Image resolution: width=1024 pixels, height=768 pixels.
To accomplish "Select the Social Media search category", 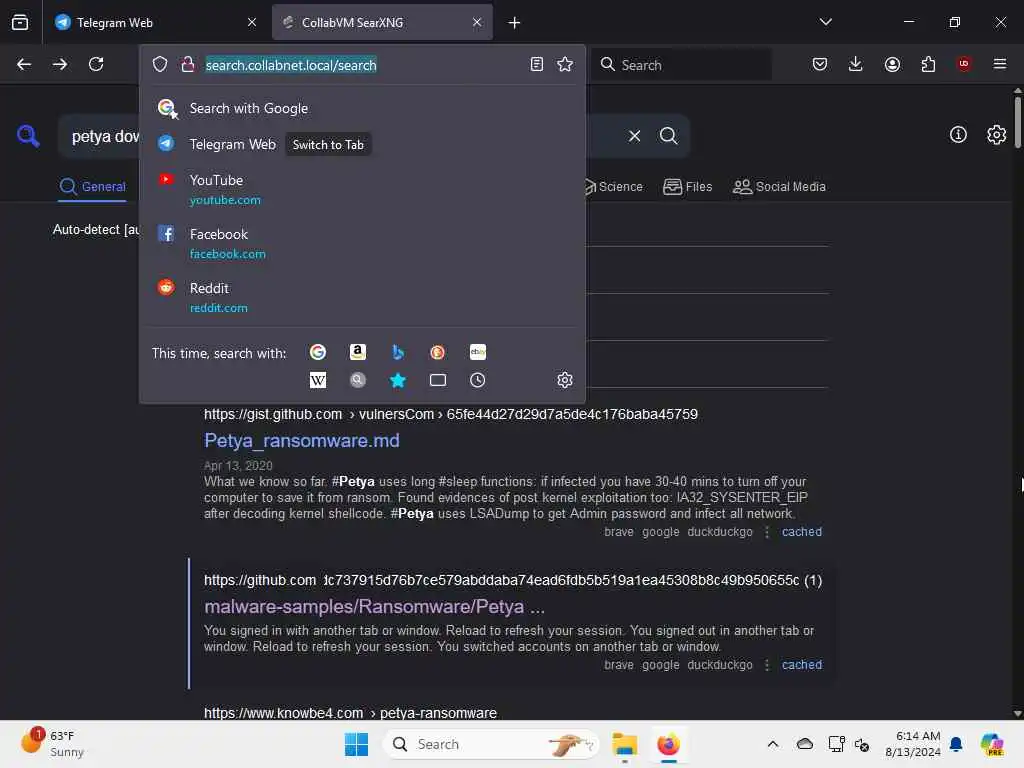I will point(779,187).
